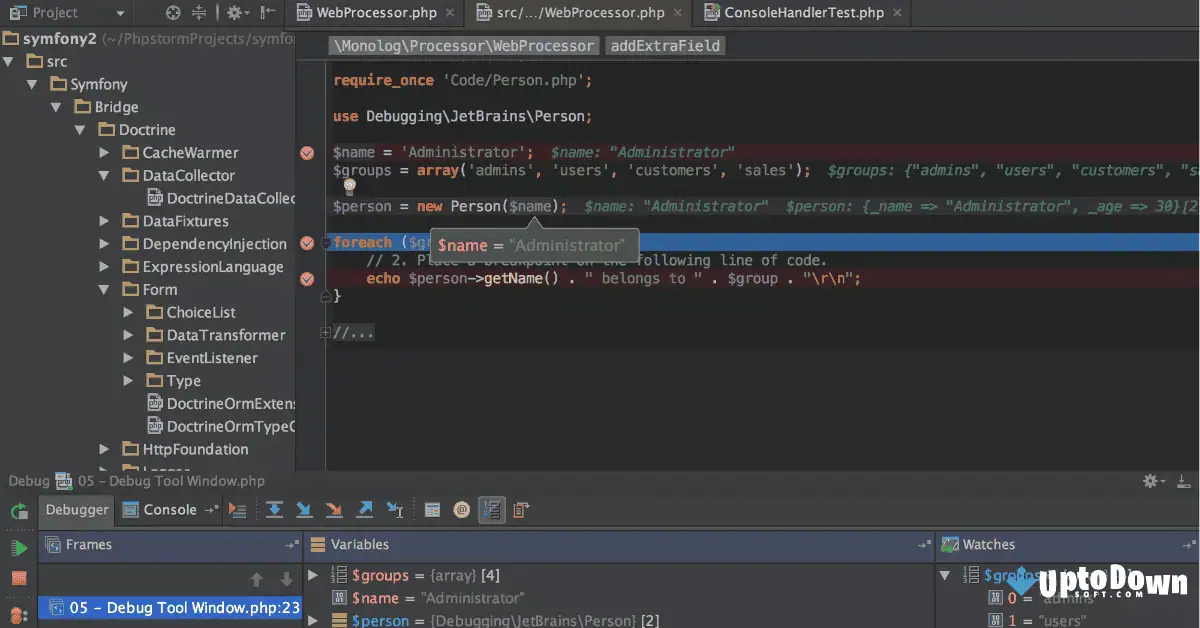1200x628 pixels.
Task: Open the Console tab in debug window
Action: 168,510
